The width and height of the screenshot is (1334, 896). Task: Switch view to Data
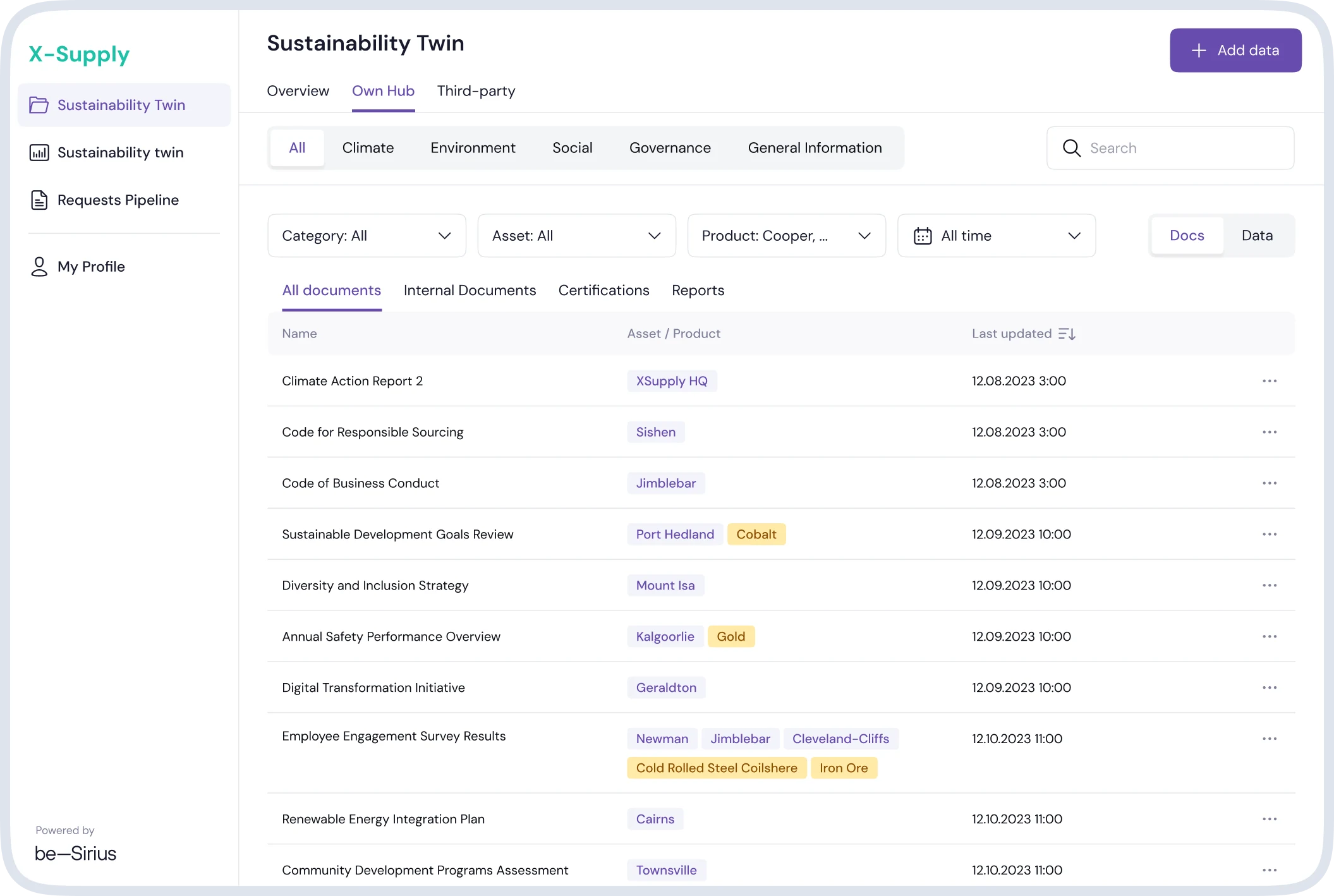pos(1257,236)
